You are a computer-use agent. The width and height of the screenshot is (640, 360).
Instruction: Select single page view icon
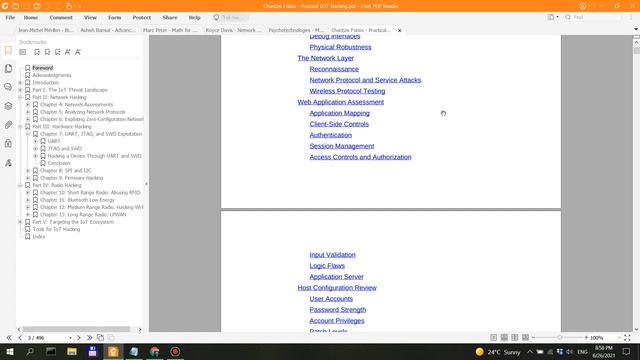click(x=493, y=338)
